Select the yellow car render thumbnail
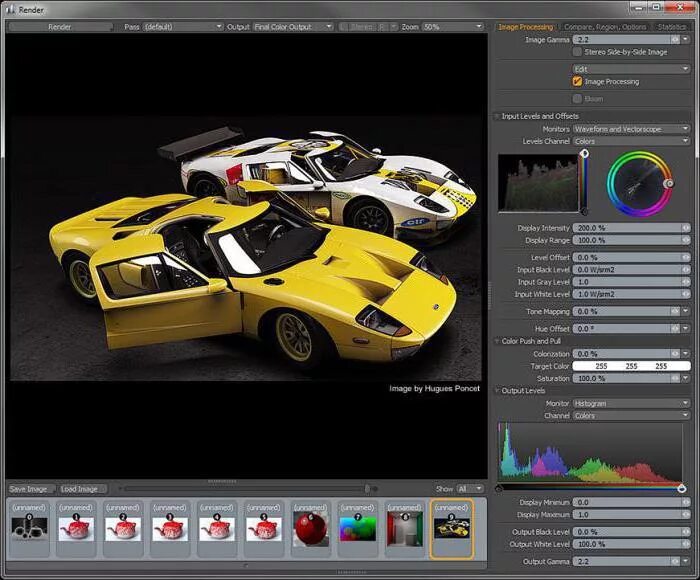This screenshot has height=580, width=700. pyautogui.click(x=451, y=527)
